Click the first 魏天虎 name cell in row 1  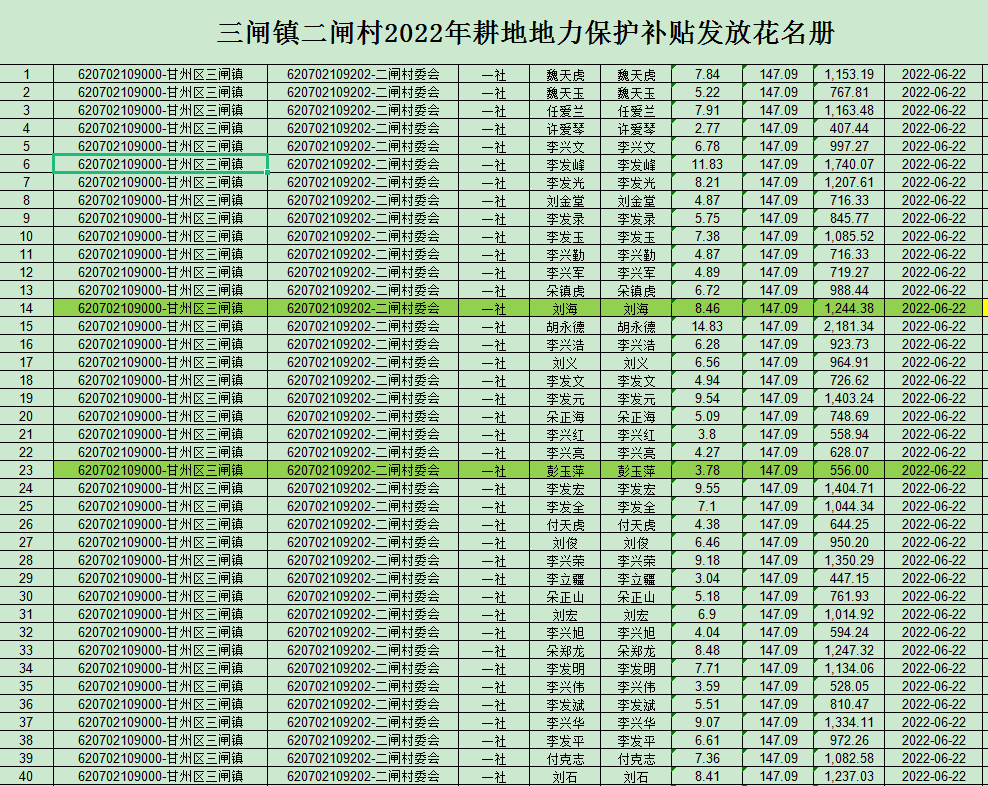click(565, 74)
